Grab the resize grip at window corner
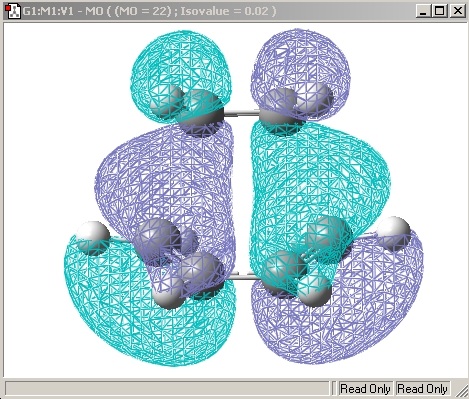Viewport: 469px width, 399px height. [x=462, y=390]
